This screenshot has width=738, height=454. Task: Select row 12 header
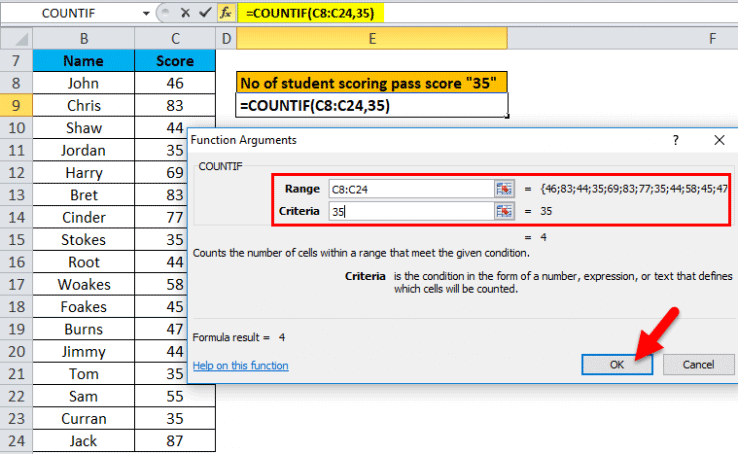coord(16,173)
